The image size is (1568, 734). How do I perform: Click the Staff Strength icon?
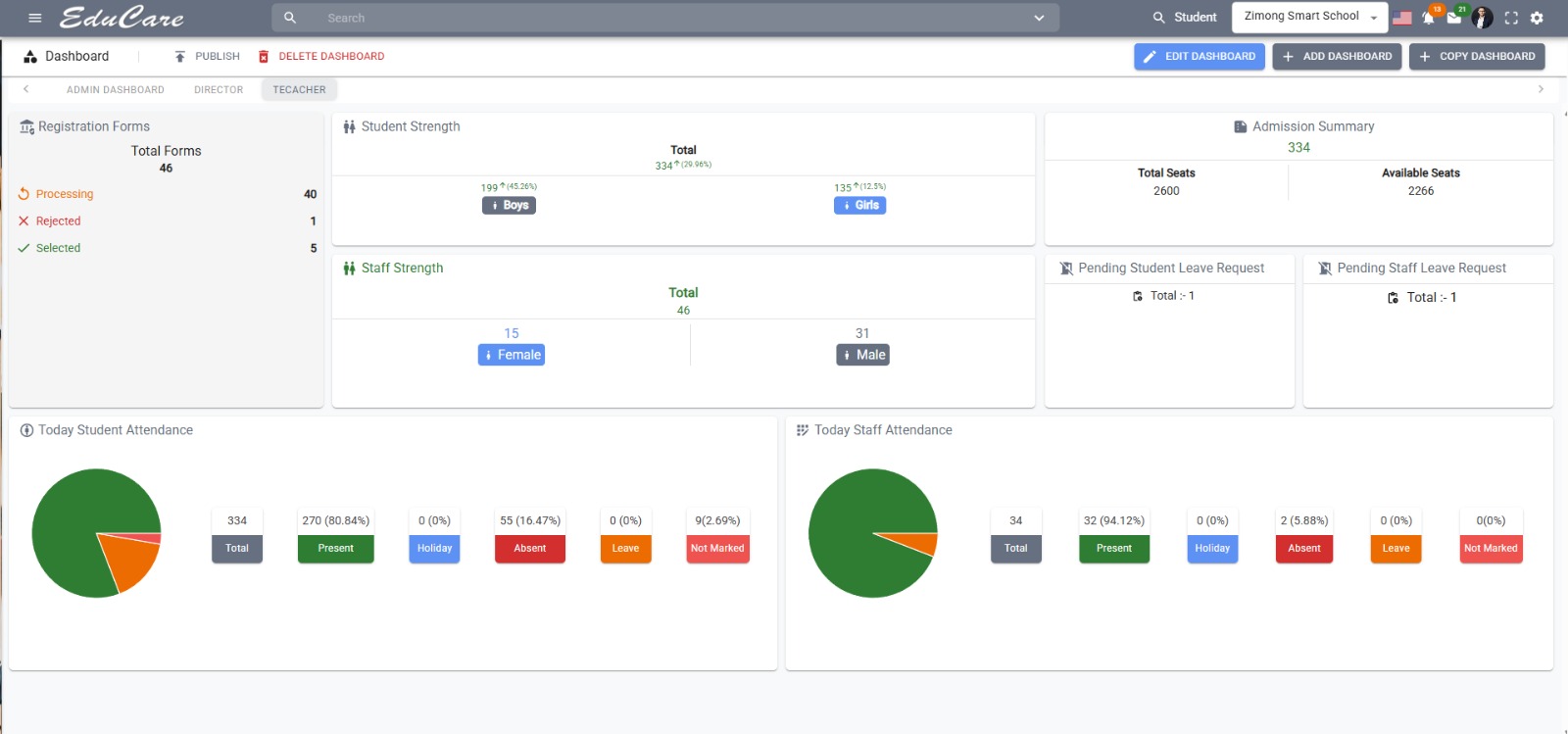click(x=349, y=269)
